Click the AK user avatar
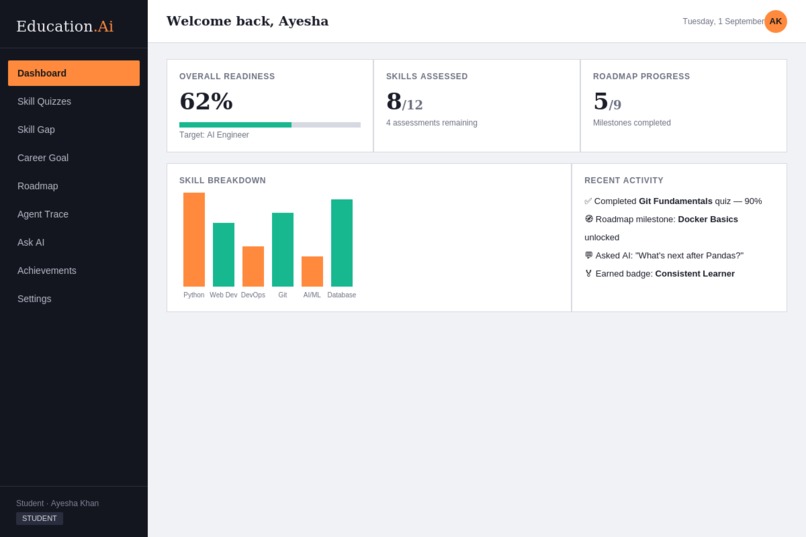 [x=775, y=21]
